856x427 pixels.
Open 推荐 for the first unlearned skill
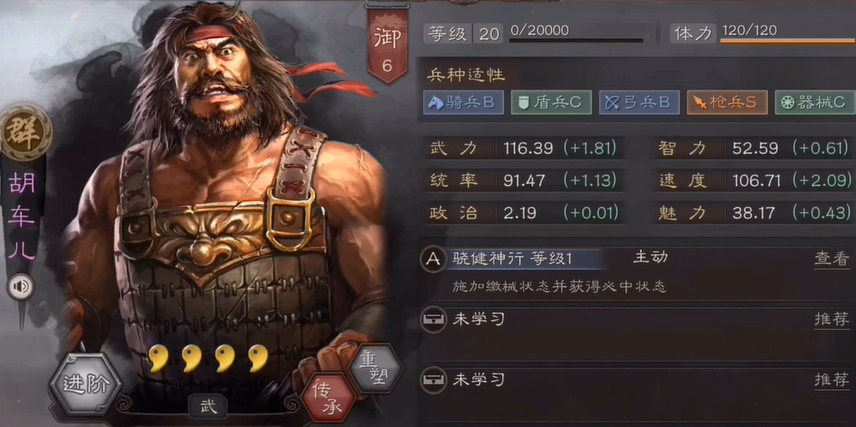tap(831, 320)
